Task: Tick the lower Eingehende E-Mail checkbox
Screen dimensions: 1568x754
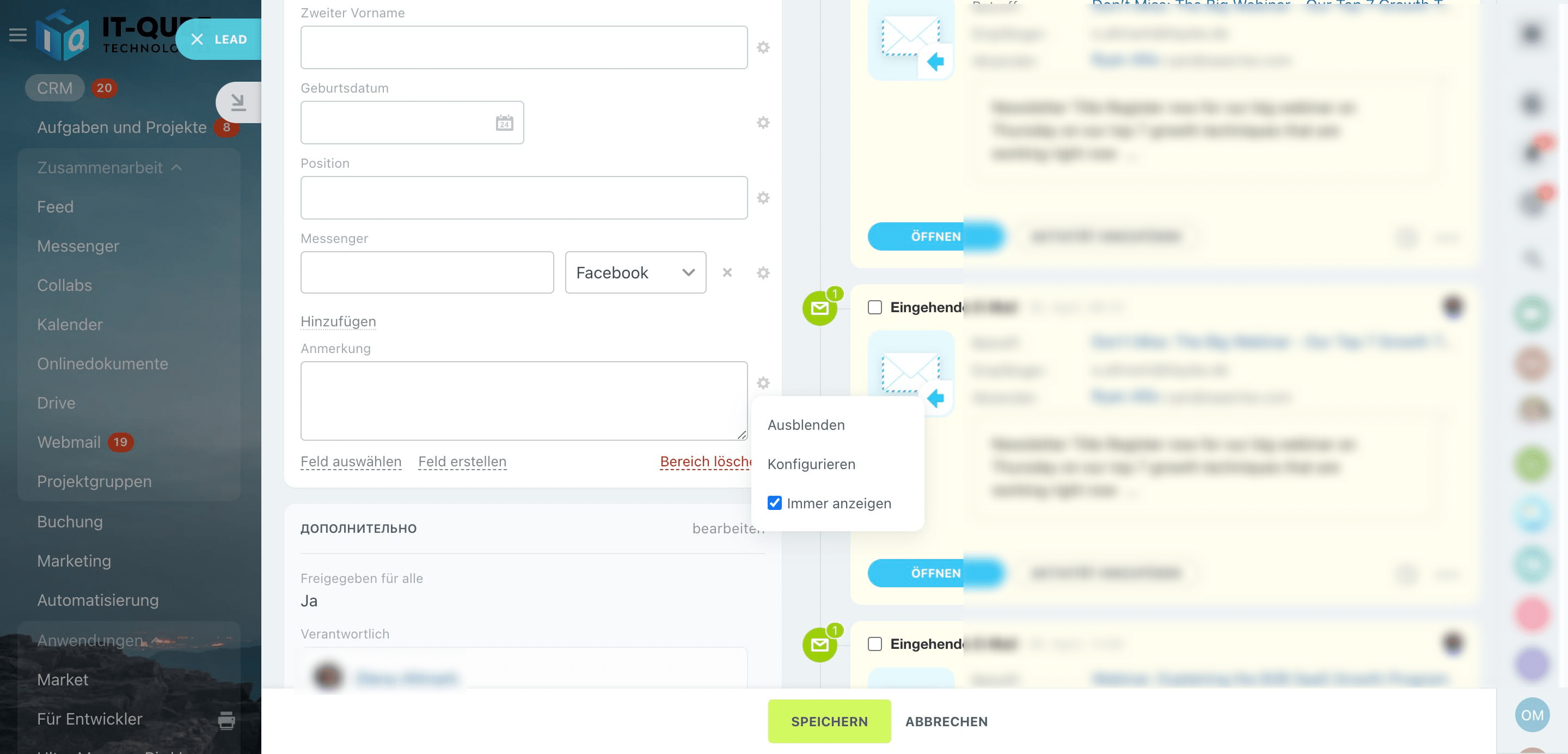Action: 874,644
